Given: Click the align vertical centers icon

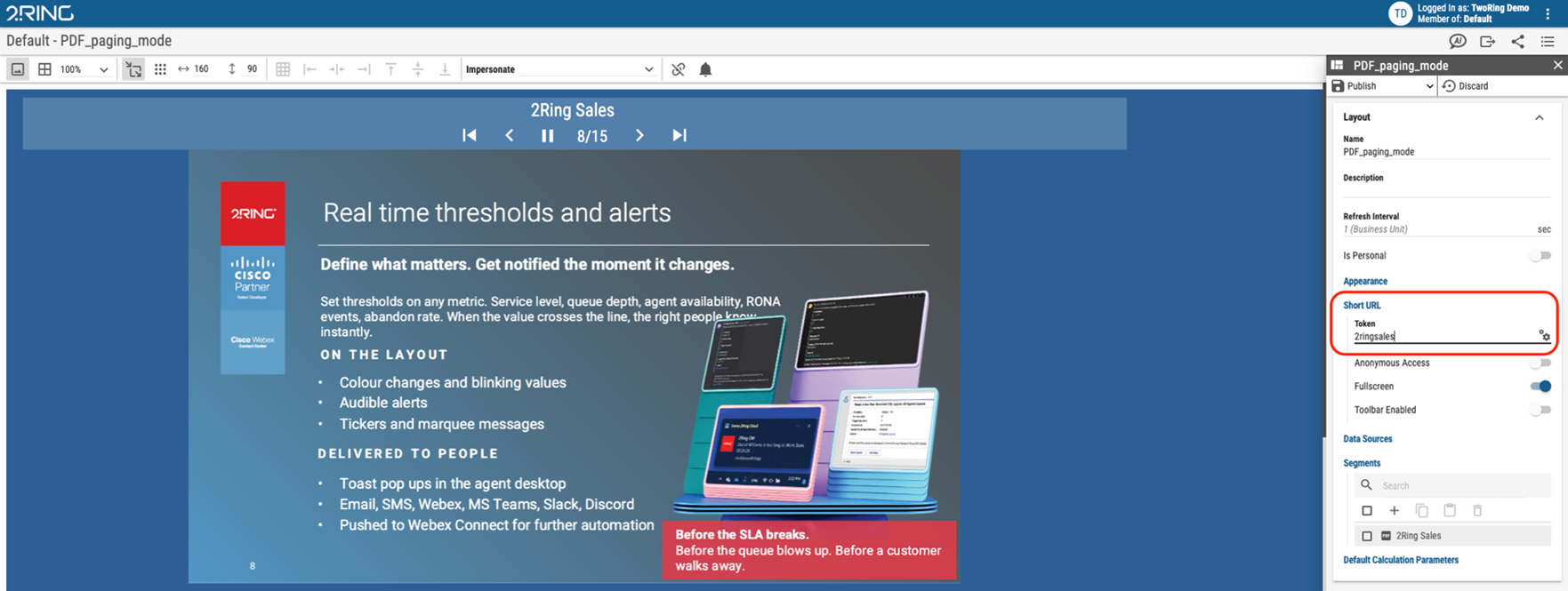Looking at the screenshot, I should coord(418,69).
